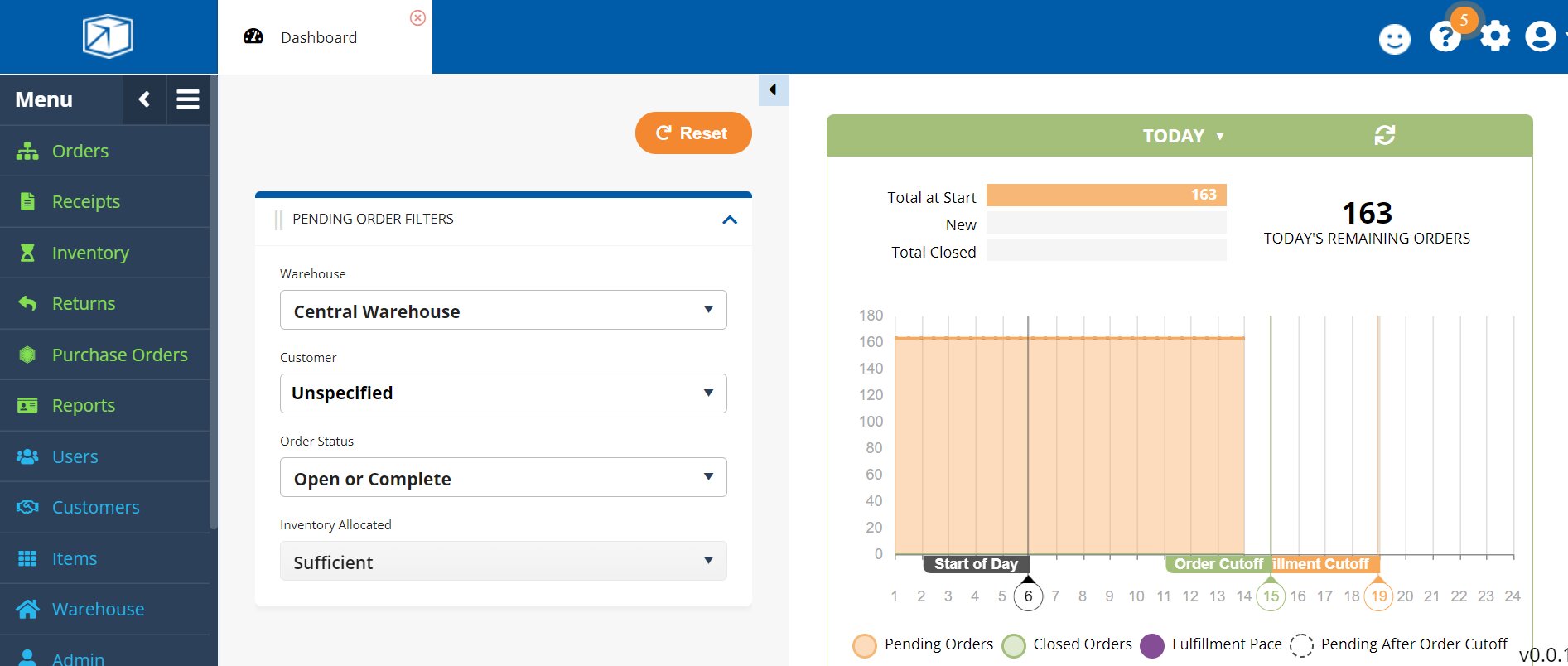Click the hamburger menu icon
Image resolution: width=1568 pixels, height=666 pixels.
coord(188,99)
